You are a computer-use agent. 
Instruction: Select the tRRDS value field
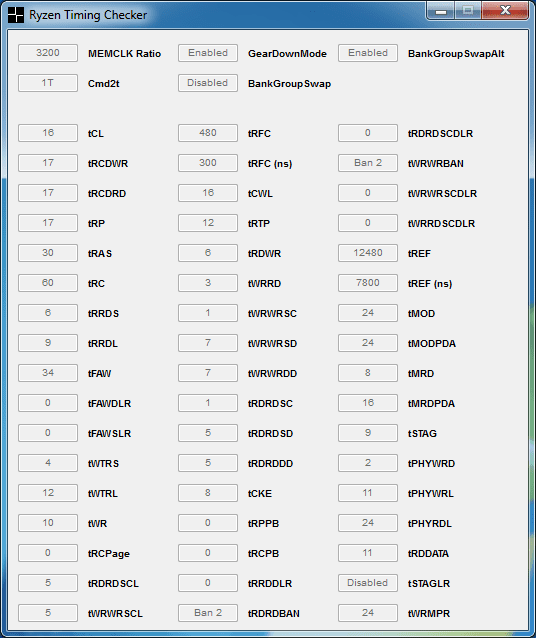coord(48,313)
